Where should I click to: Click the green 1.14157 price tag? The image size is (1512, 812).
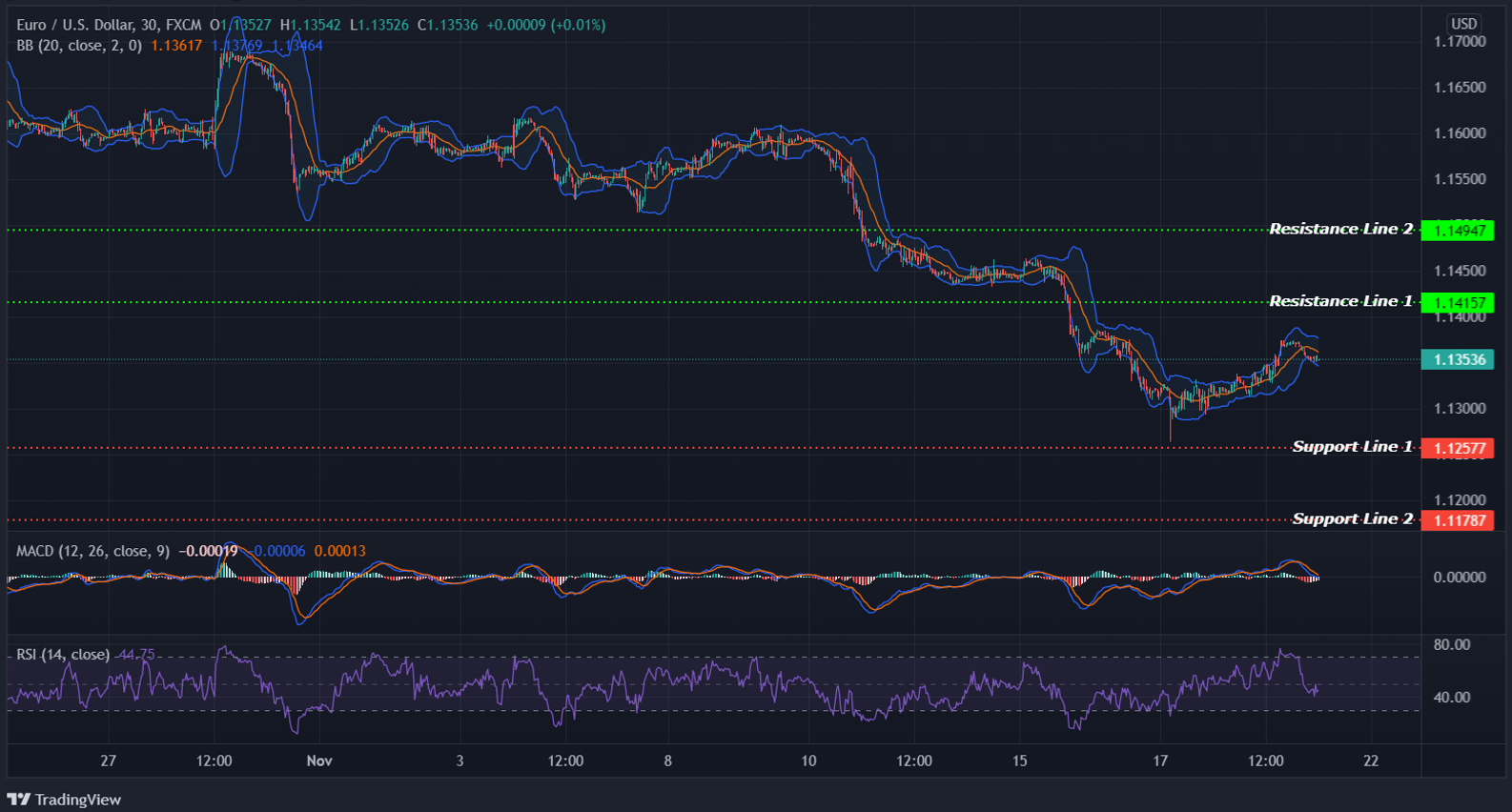pos(1457,303)
